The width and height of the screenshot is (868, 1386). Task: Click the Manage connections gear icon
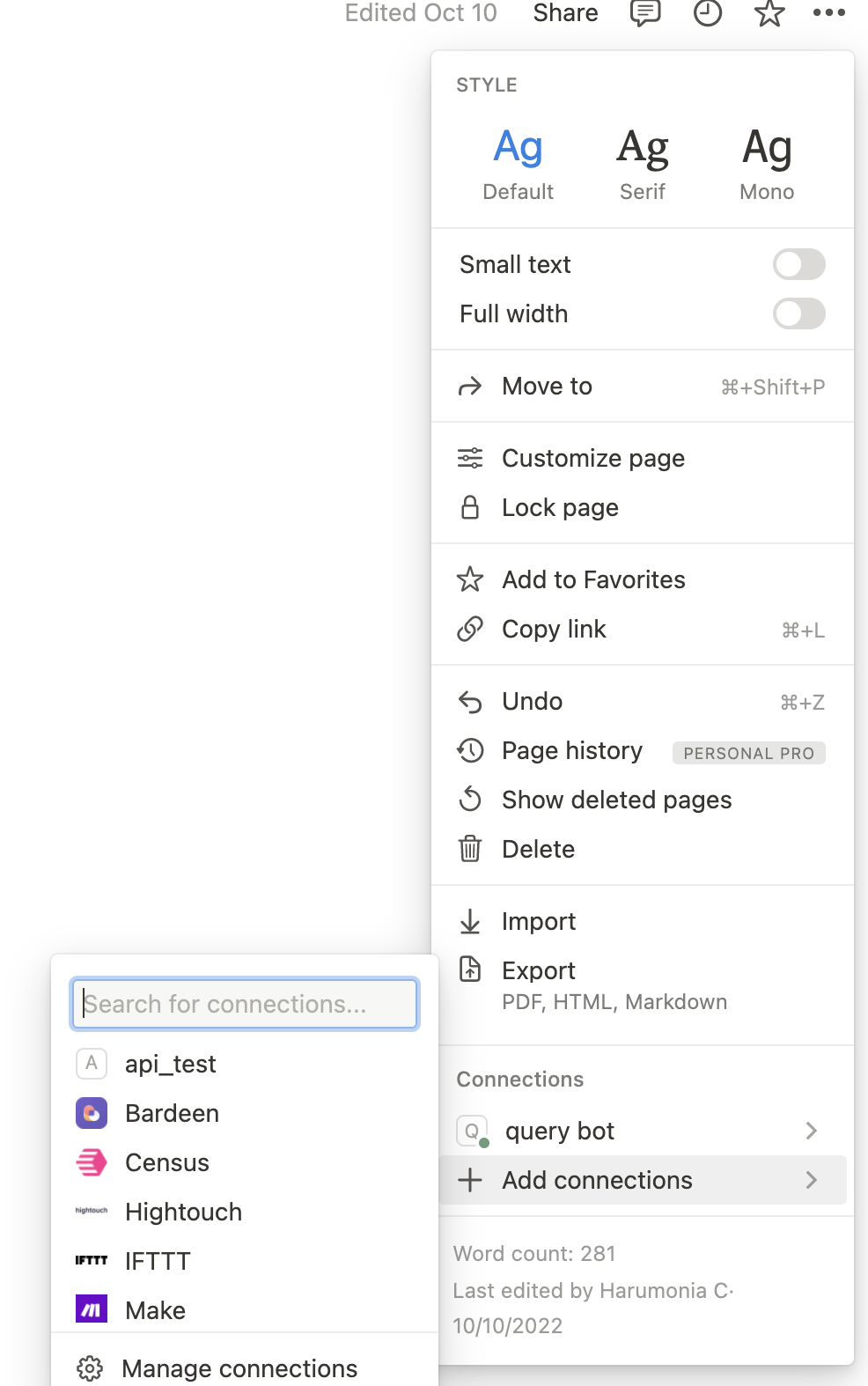90,1368
